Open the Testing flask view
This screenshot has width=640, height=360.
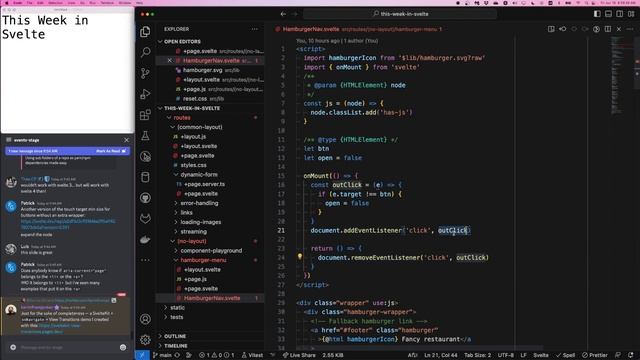[145, 136]
